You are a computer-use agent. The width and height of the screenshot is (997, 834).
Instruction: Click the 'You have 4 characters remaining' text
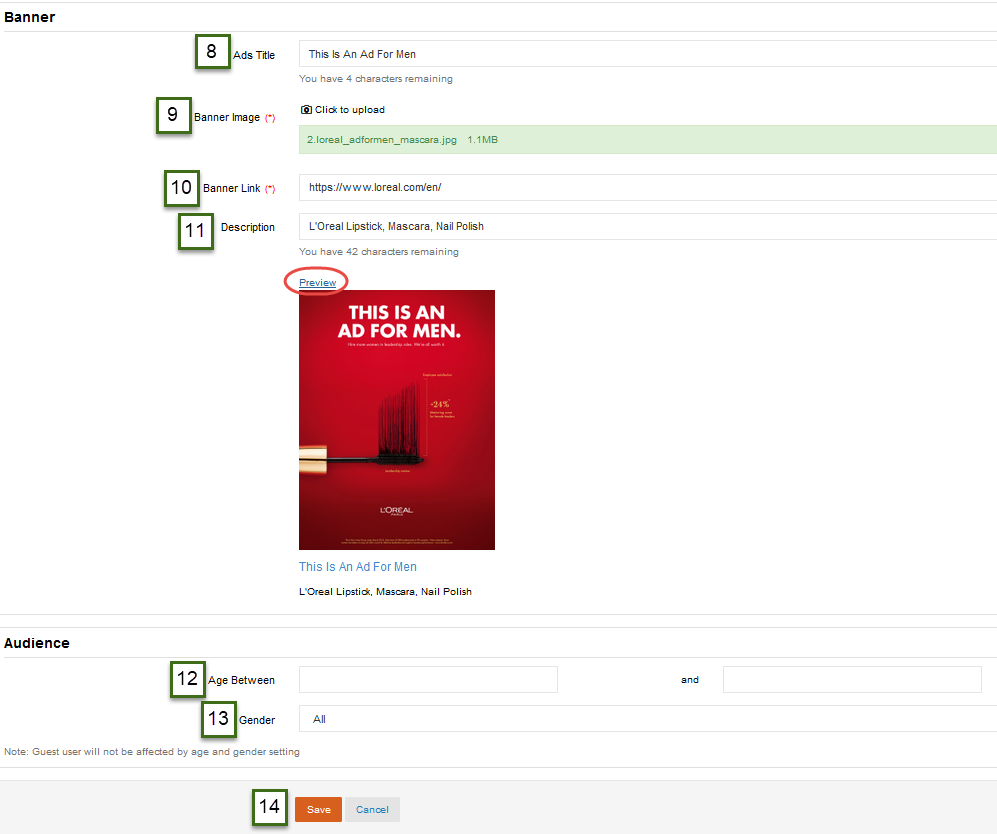coord(376,79)
